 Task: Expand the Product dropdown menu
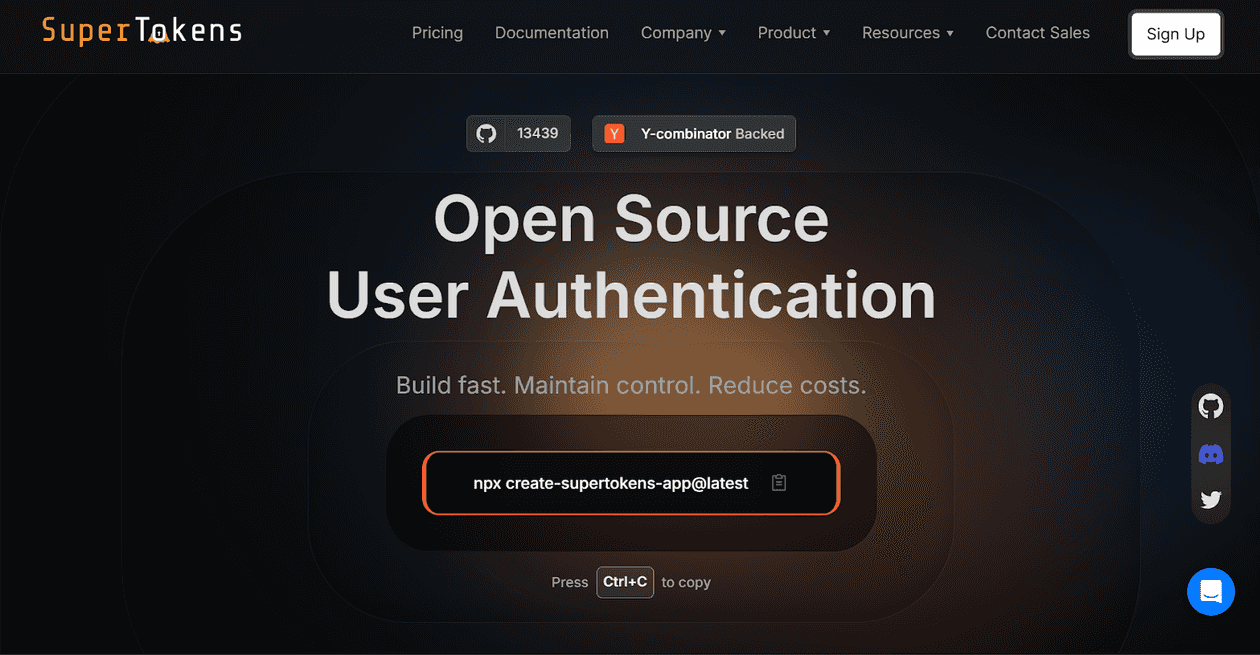point(793,32)
